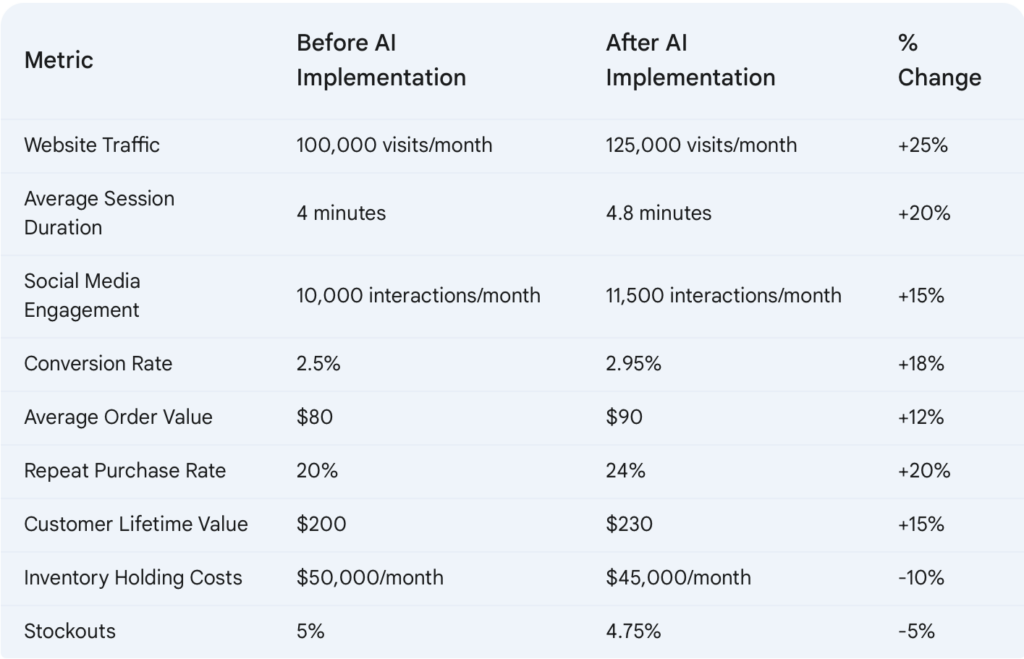Click the $45,000/month cell
This screenshot has height=659, width=1024.
point(679,577)
